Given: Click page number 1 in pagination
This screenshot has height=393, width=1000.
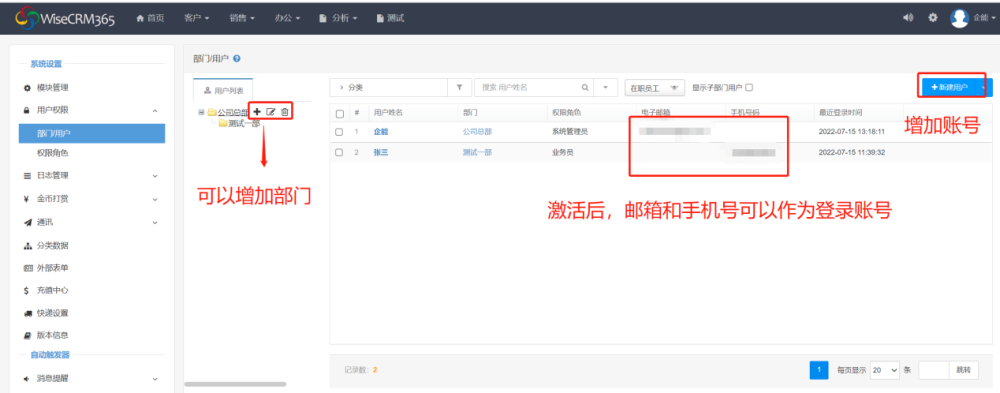Looking at the screenshot, I should point(819,369).
